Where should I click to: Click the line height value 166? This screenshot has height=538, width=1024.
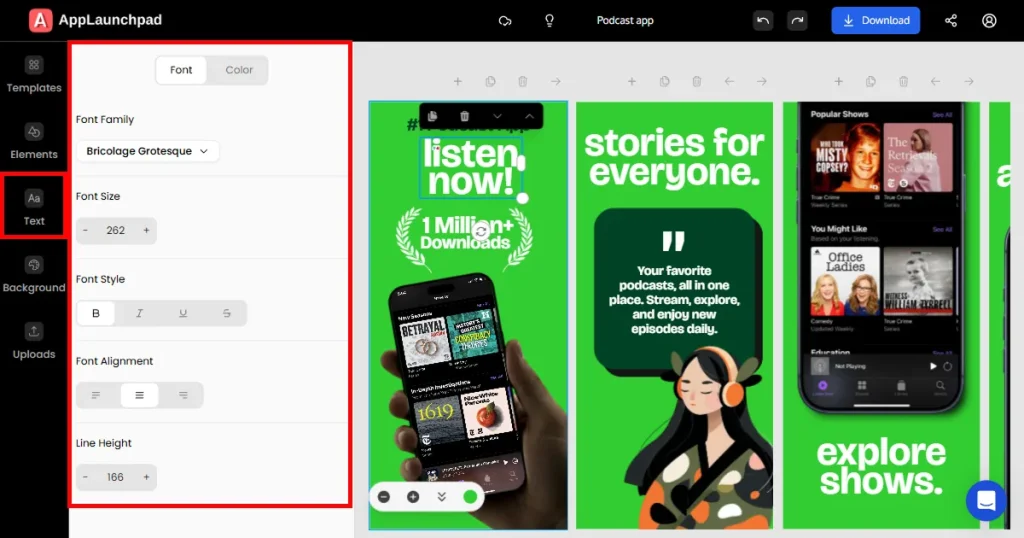click(115, 477)
